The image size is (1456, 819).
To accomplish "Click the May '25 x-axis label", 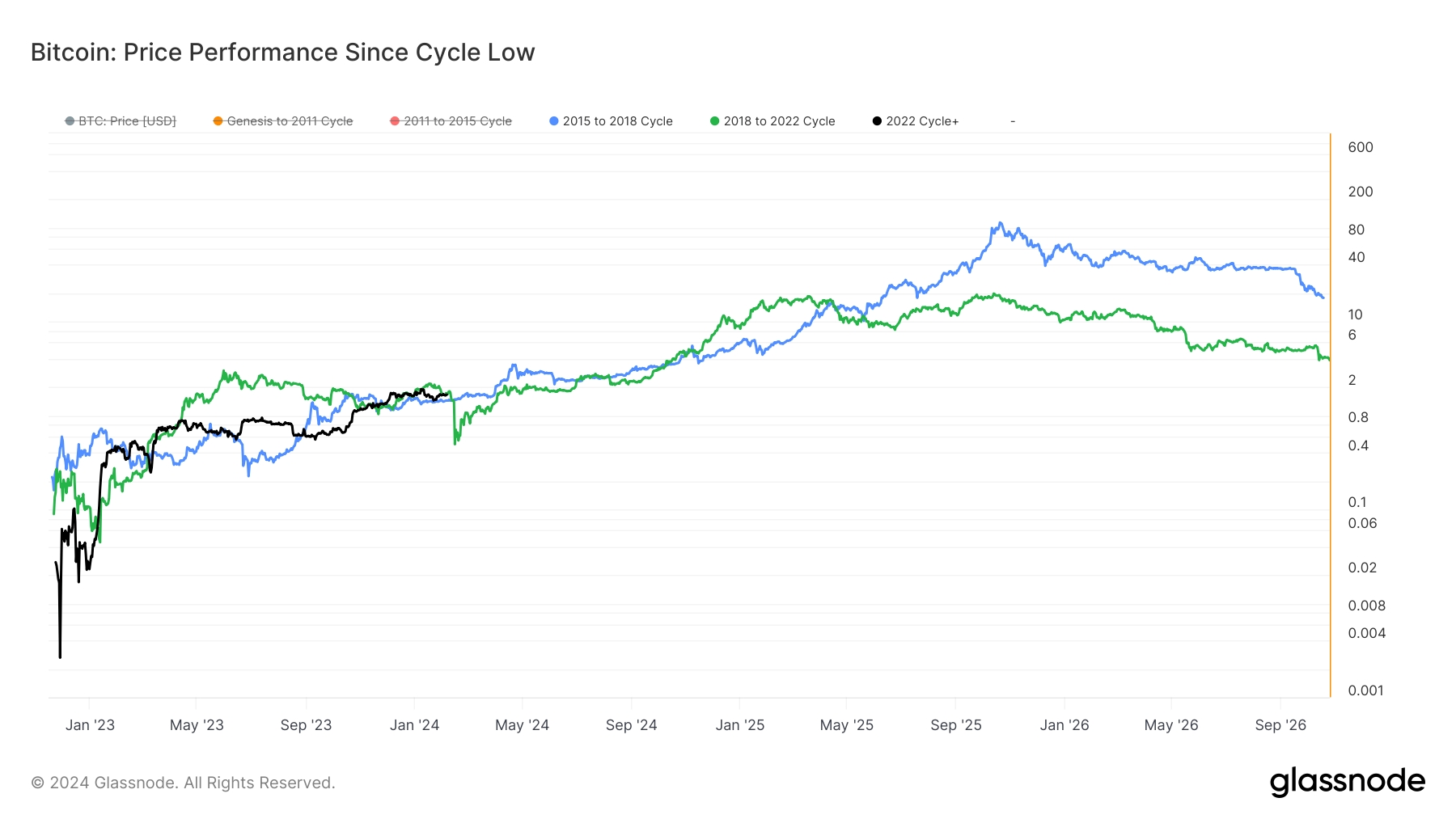I will [x=846, y=725].
